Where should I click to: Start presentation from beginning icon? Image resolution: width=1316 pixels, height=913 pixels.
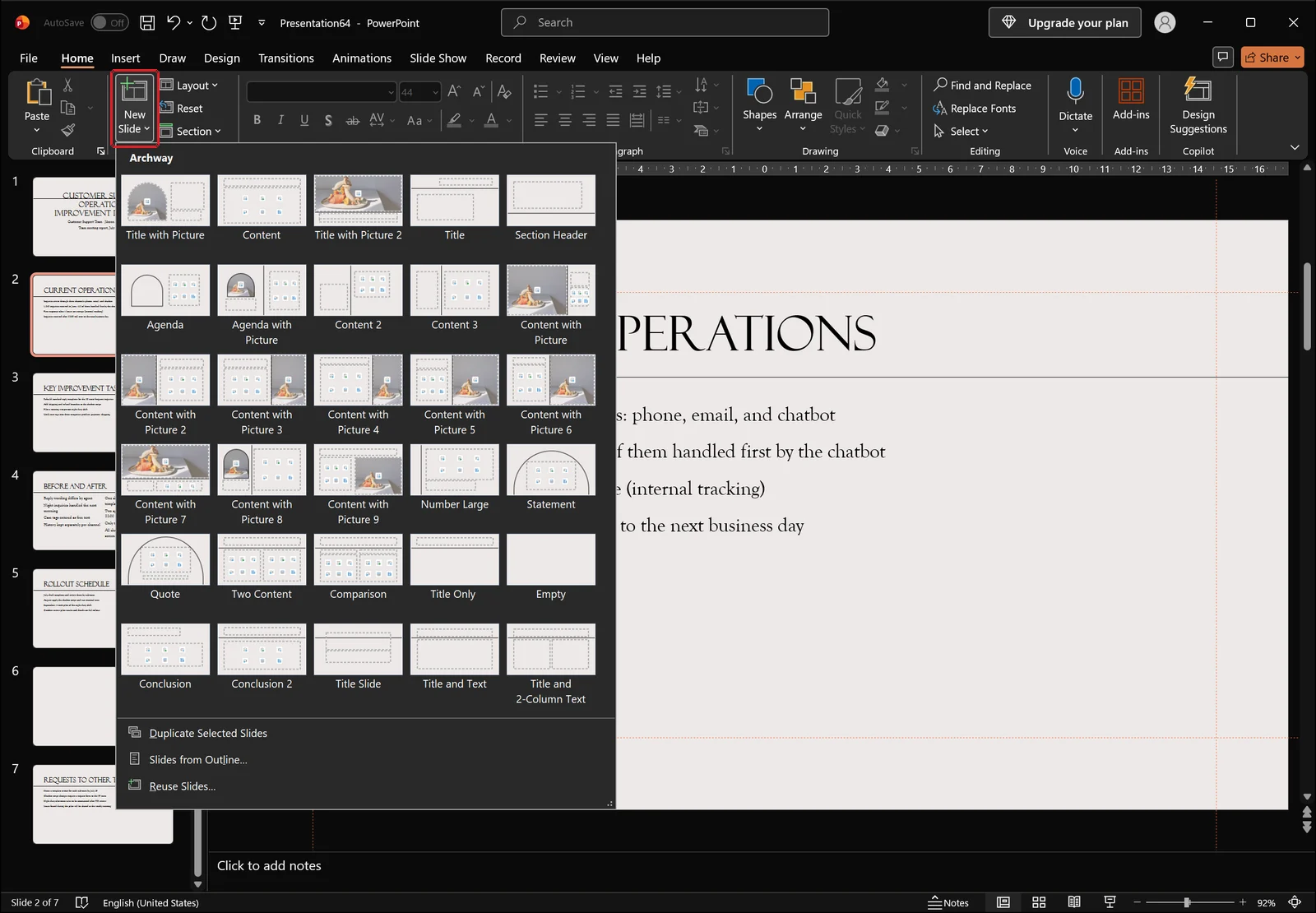coord(235,23)
